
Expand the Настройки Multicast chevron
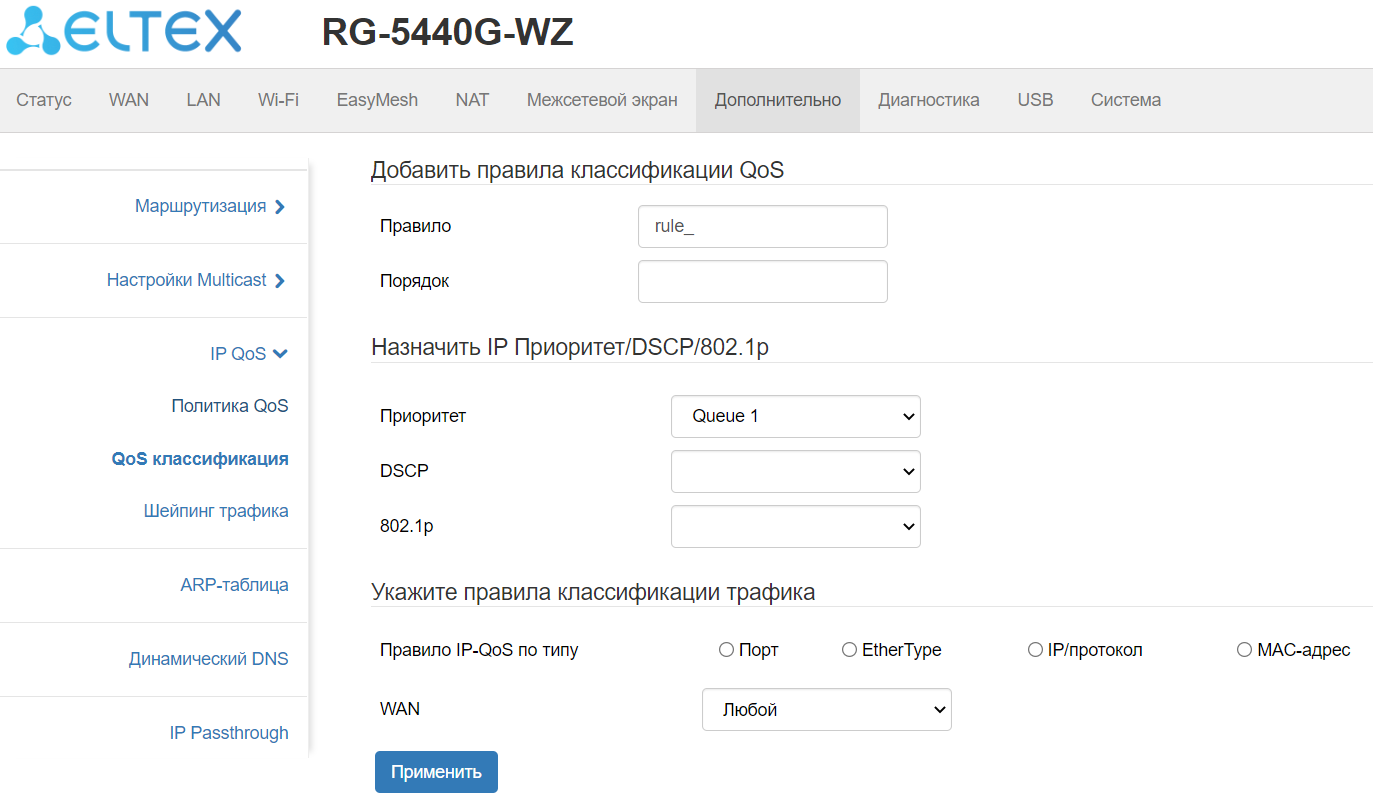coord(280,281)
